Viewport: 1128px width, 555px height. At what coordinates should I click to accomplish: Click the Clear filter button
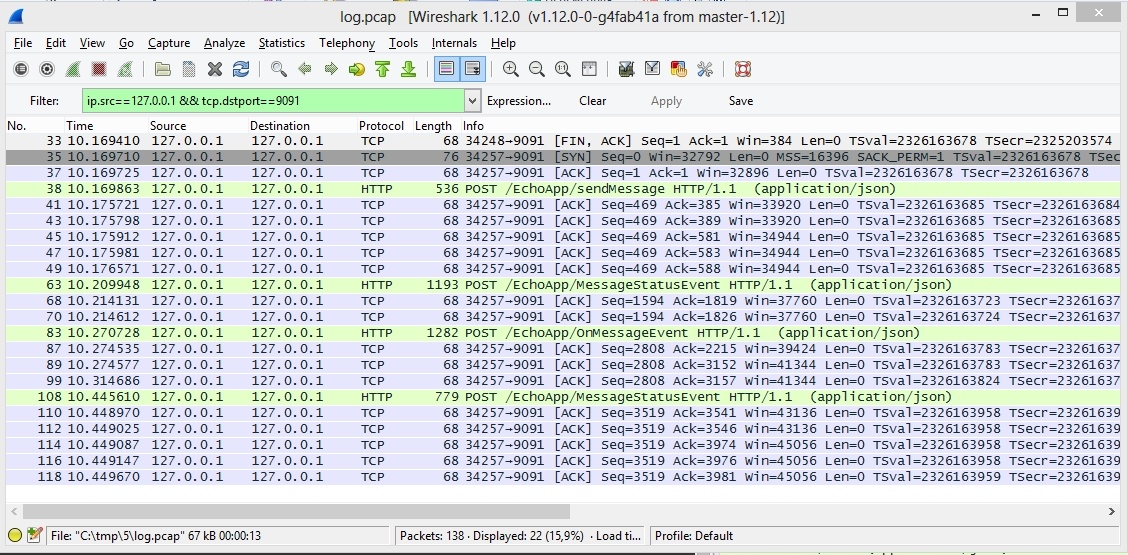click(592, 101)
